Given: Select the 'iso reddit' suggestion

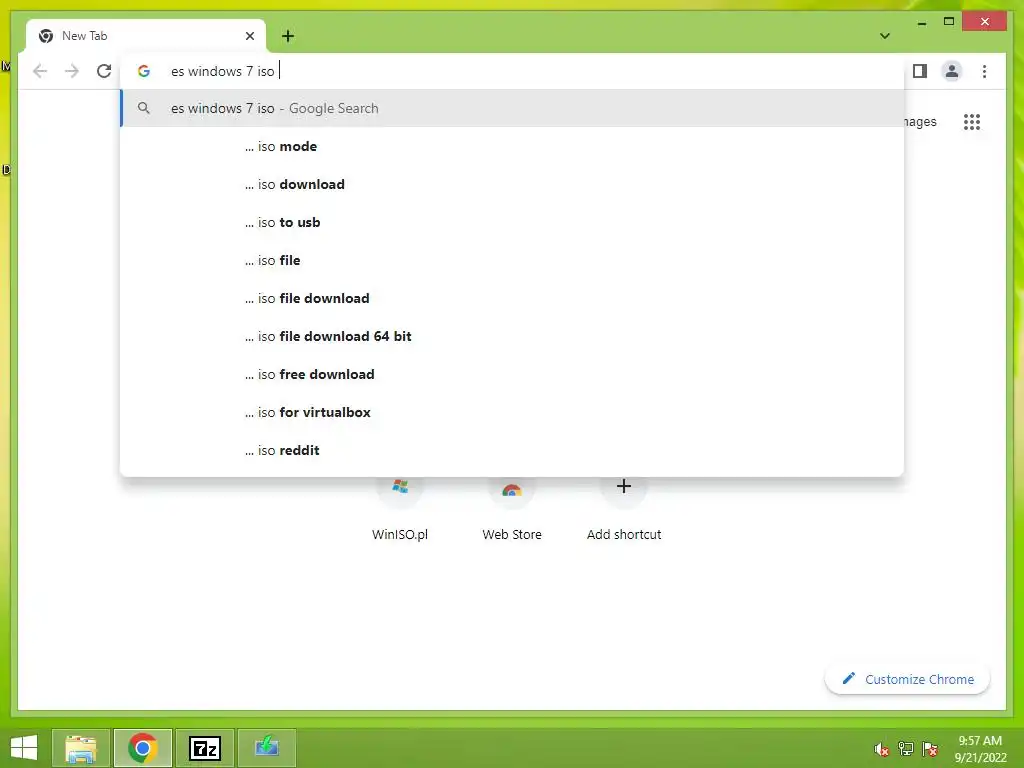Looking at the screenshot, I should pos(513,450).
